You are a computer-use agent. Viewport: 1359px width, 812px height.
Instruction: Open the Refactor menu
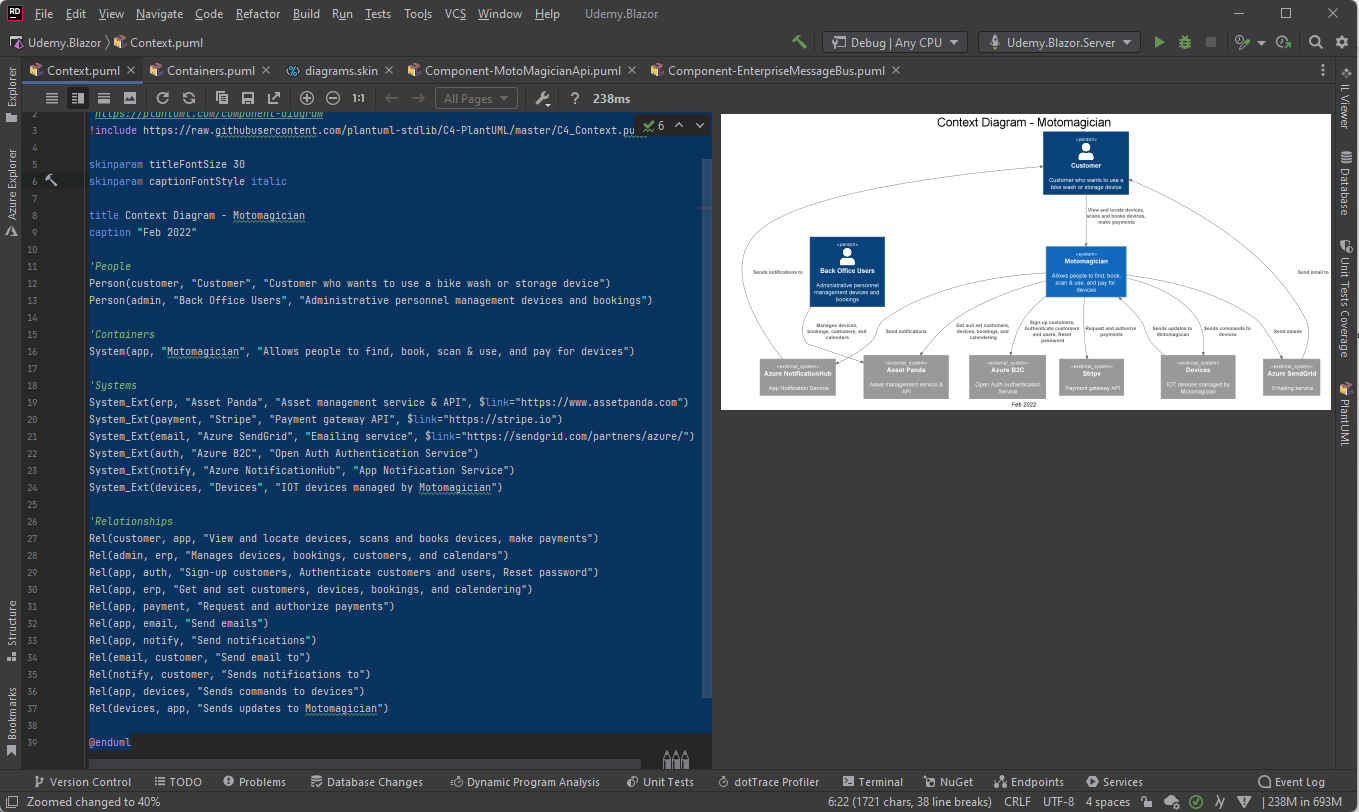pyautogui.click(x=257, y=14)
